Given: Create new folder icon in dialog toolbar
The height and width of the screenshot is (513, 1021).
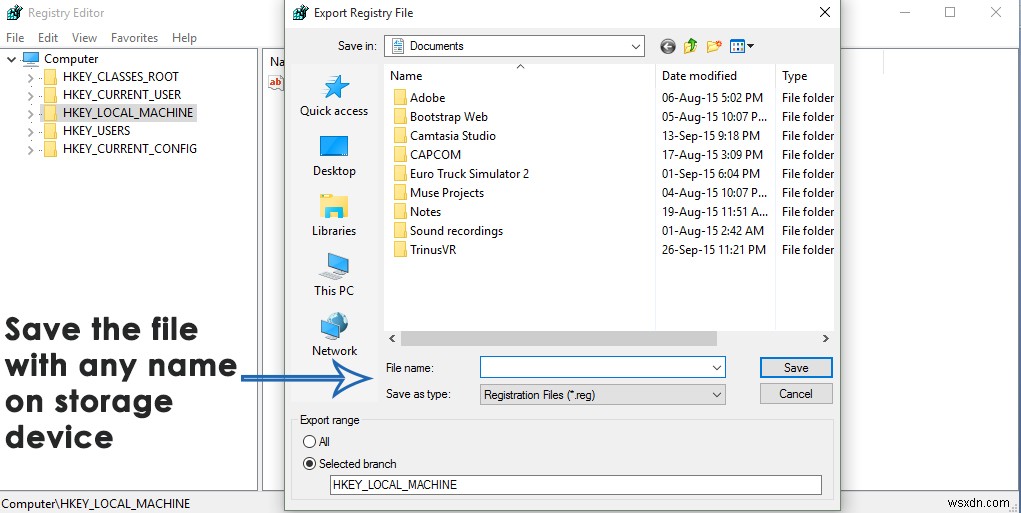Looking at the screenshot, I should (x=714, y=46).
